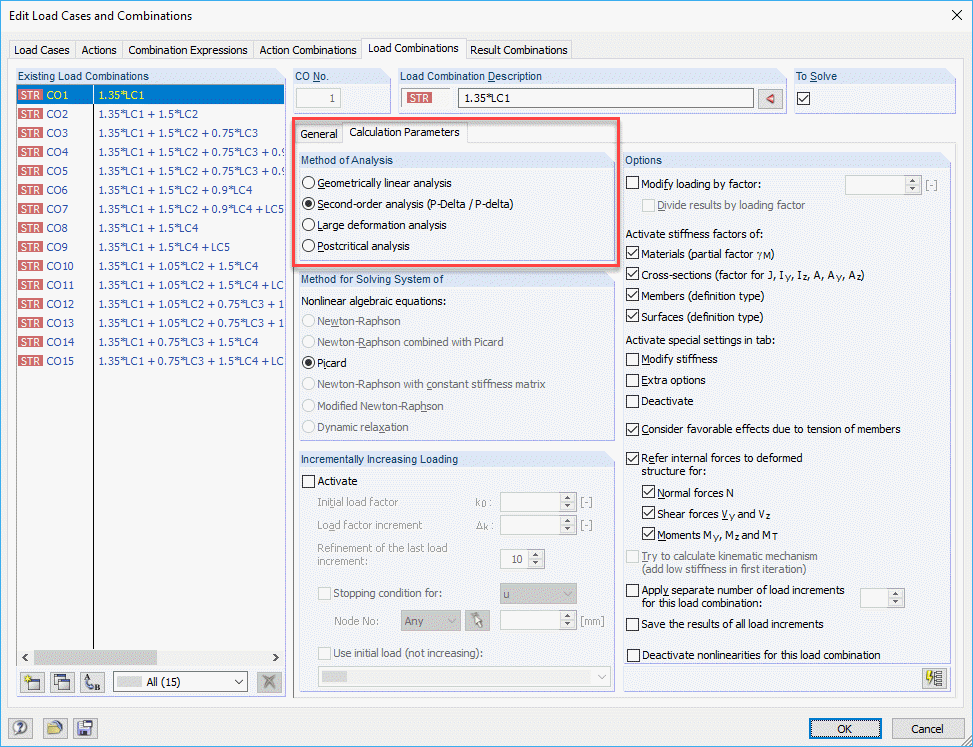The height and width of the screenshot is (747, 973).
Task: Create a new load combination icon
Action: (31, 682)
